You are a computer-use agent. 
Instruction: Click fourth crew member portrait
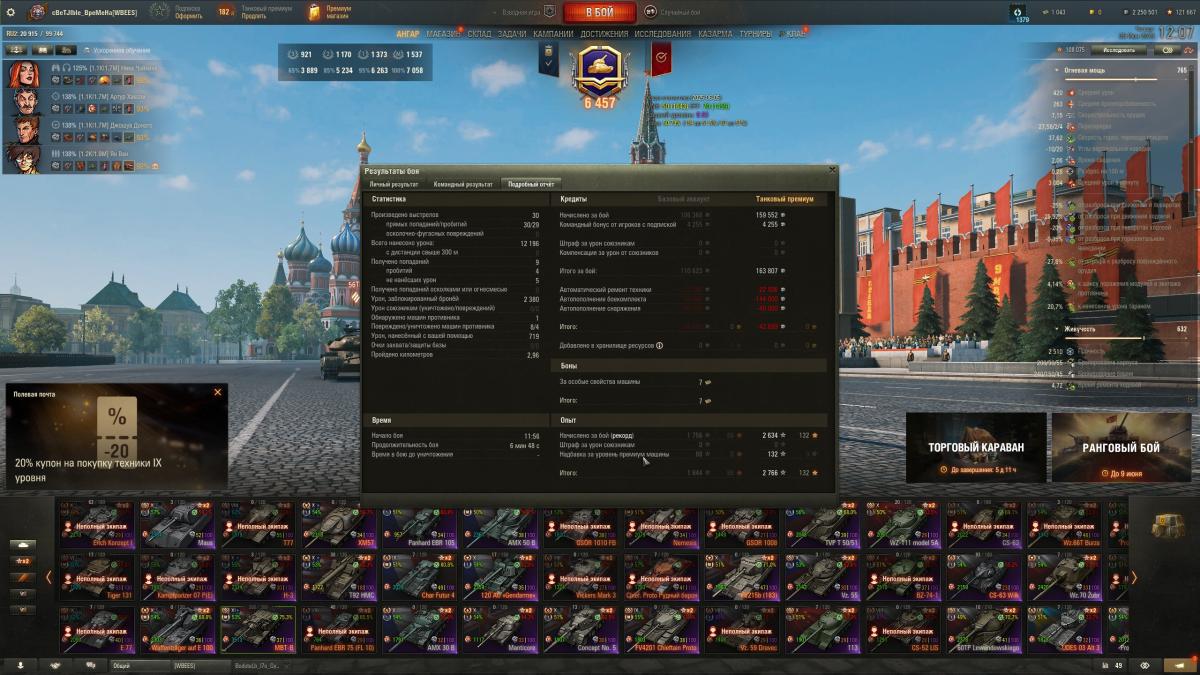[23, 158]
